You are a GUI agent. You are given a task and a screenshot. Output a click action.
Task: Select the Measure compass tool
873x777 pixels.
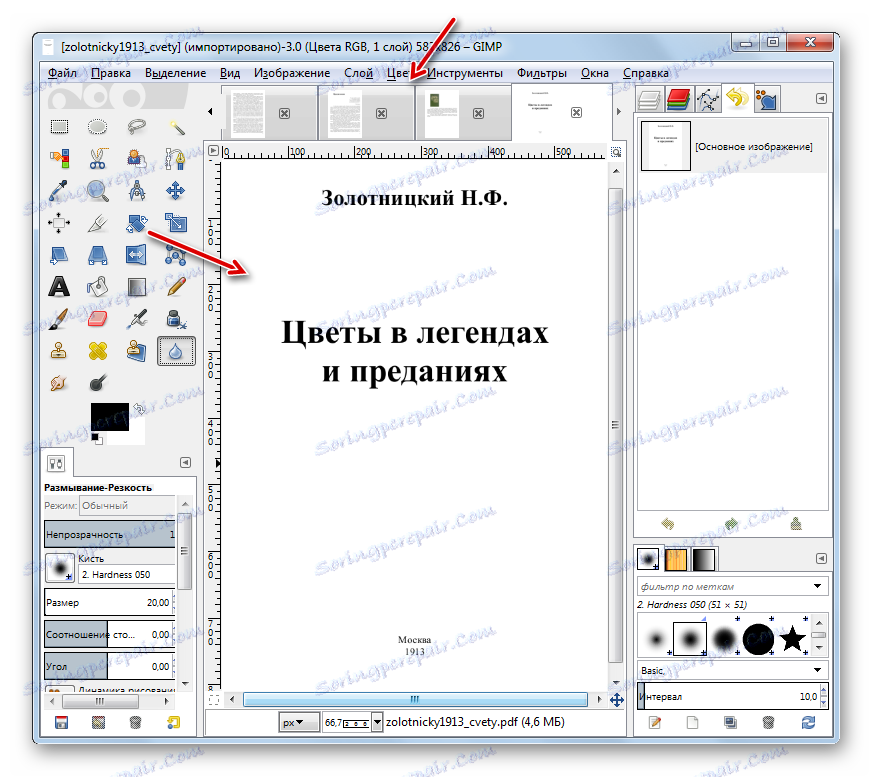point(136,191)
